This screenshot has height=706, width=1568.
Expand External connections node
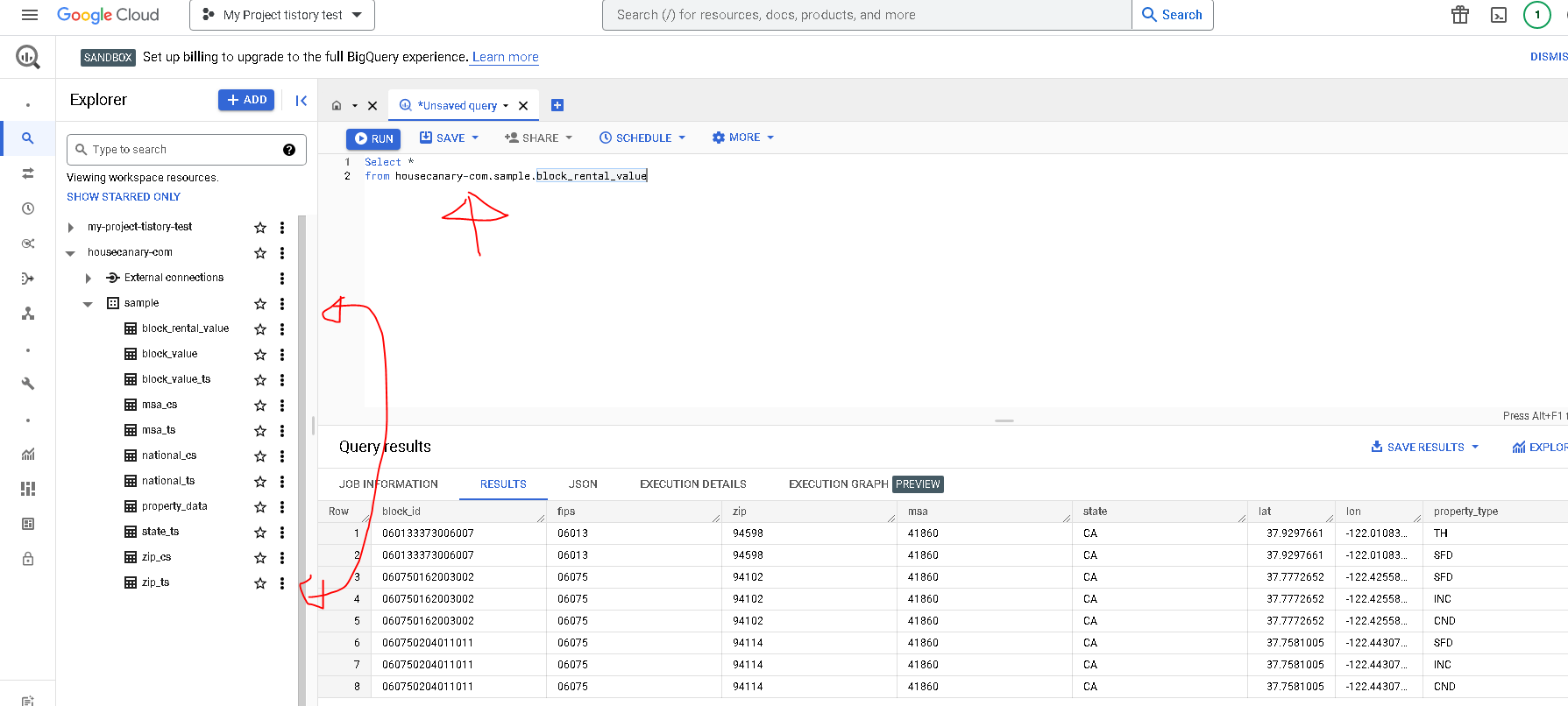(89, 279)
